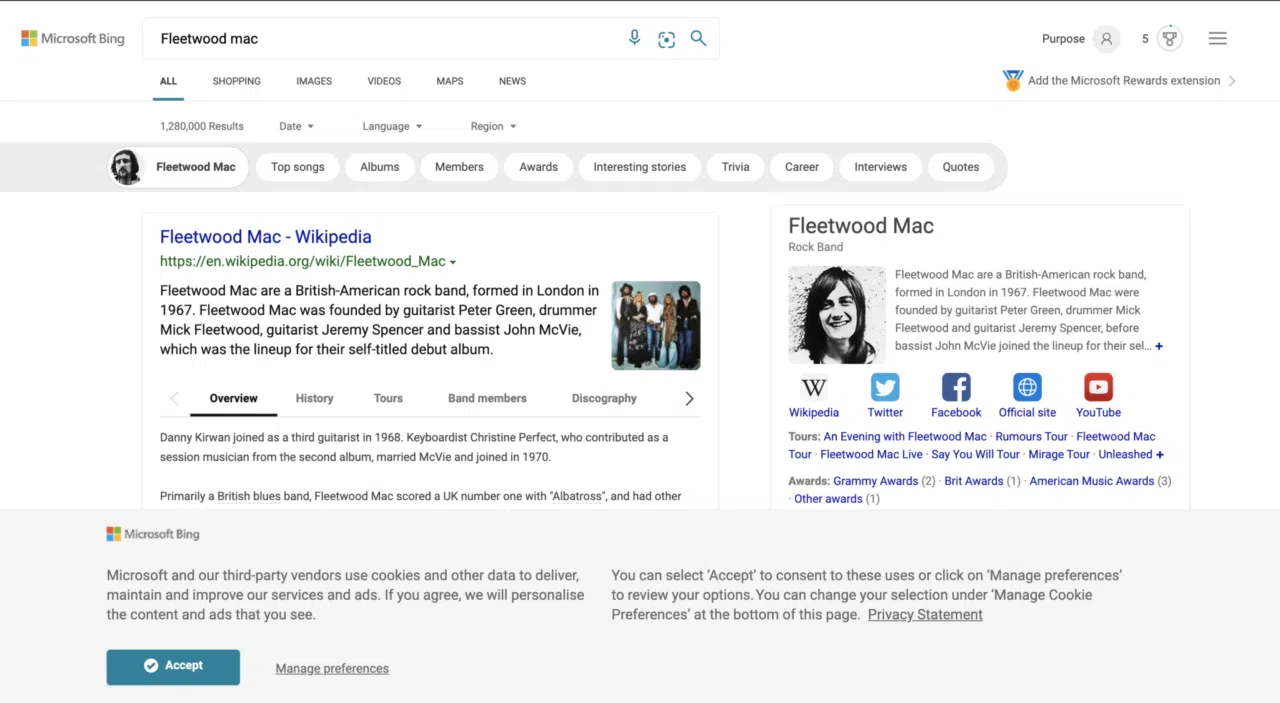
Task: Open the Rumours Tour link
Action: (x=1032, y=436)
